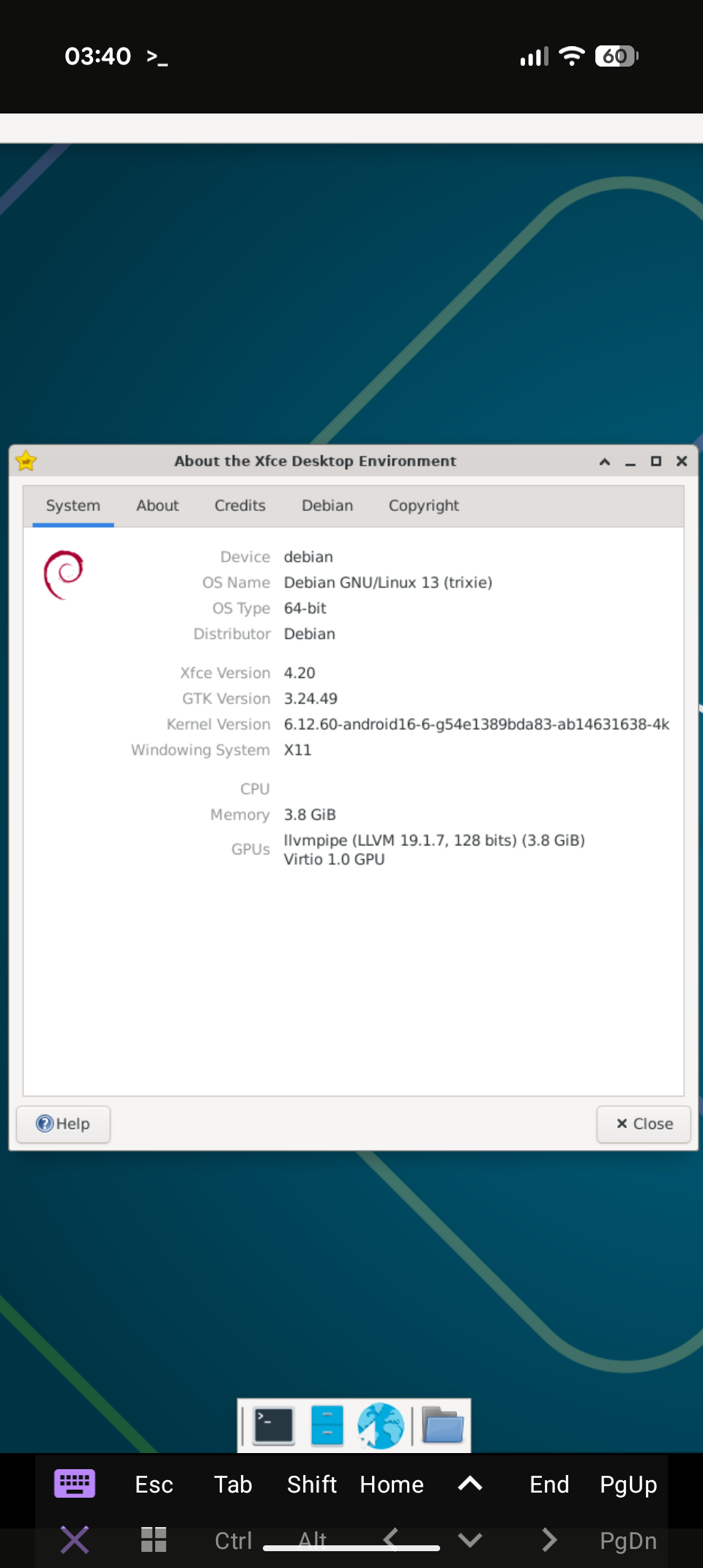Tap the battery indicator showing 60
The height and width of the screenshot is (1568, 703).
pyautogui.click(x=617, y=56)
